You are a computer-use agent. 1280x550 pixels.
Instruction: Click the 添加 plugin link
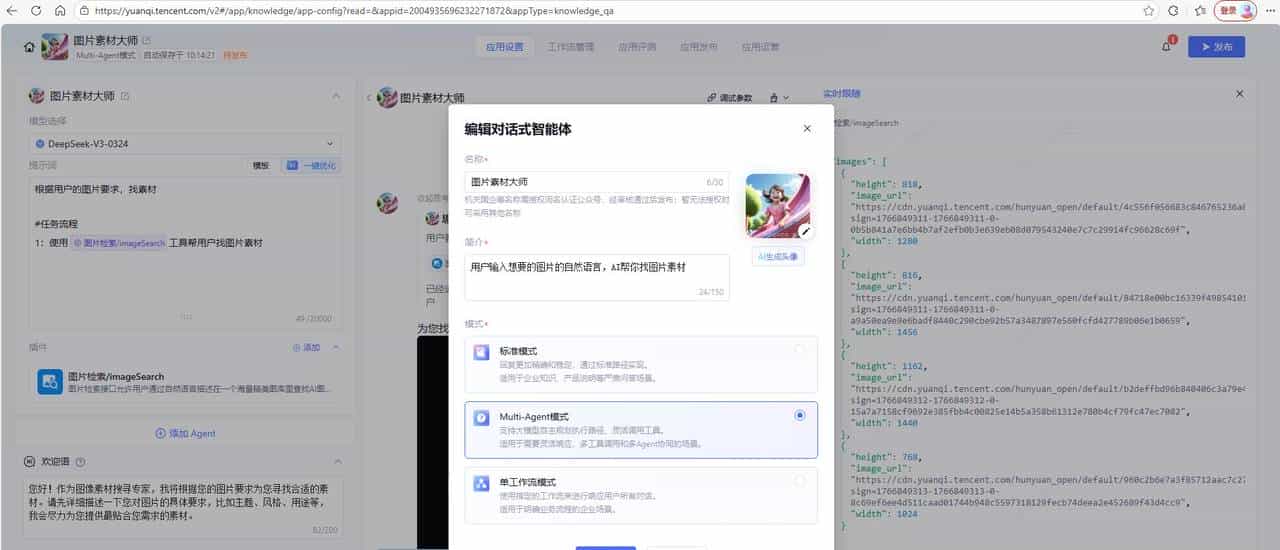pyautogui.click(x=306, y=347)
